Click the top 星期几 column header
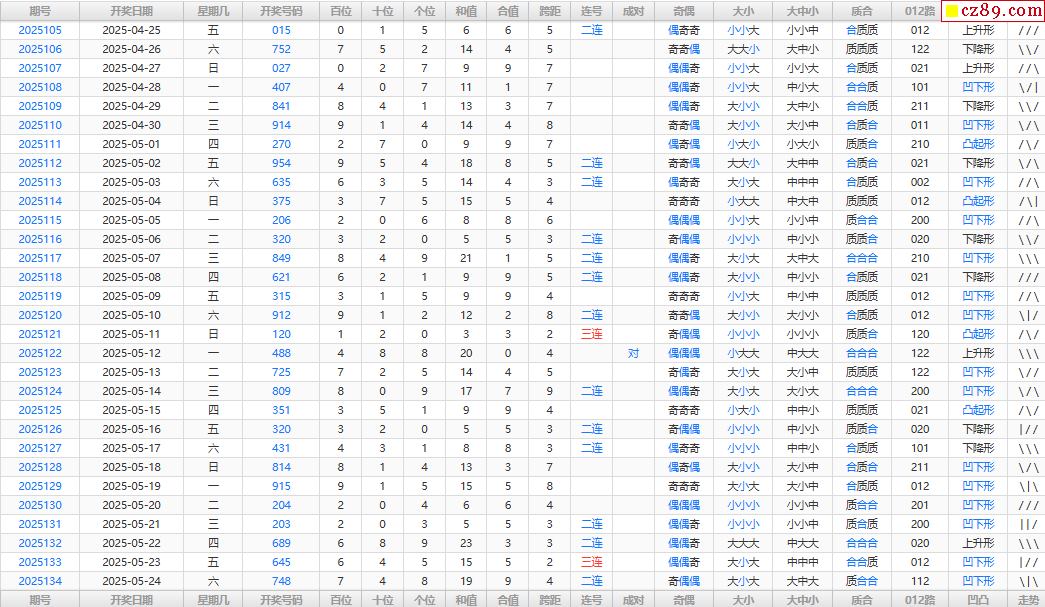Screen dimensions: 1045x607 coord(213,11)
